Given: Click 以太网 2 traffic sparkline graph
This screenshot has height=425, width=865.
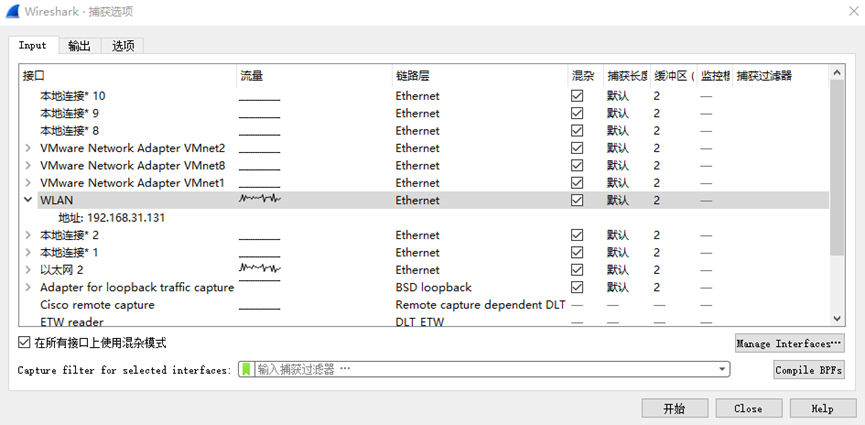Looking at the screenshot, I should tap(260, 268).
